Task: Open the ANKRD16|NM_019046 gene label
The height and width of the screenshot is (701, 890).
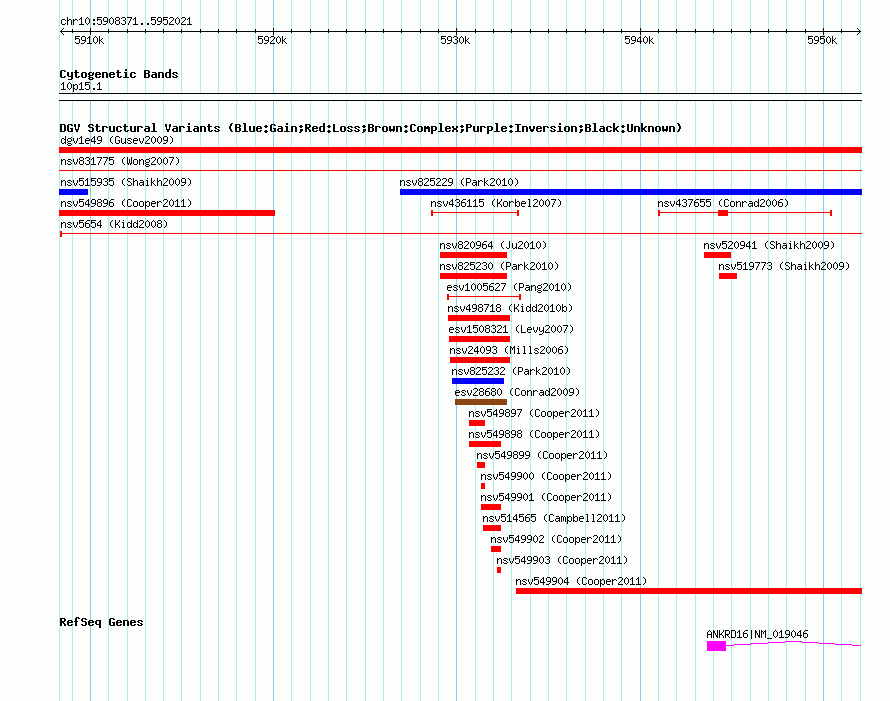Action: click(757, 635)
